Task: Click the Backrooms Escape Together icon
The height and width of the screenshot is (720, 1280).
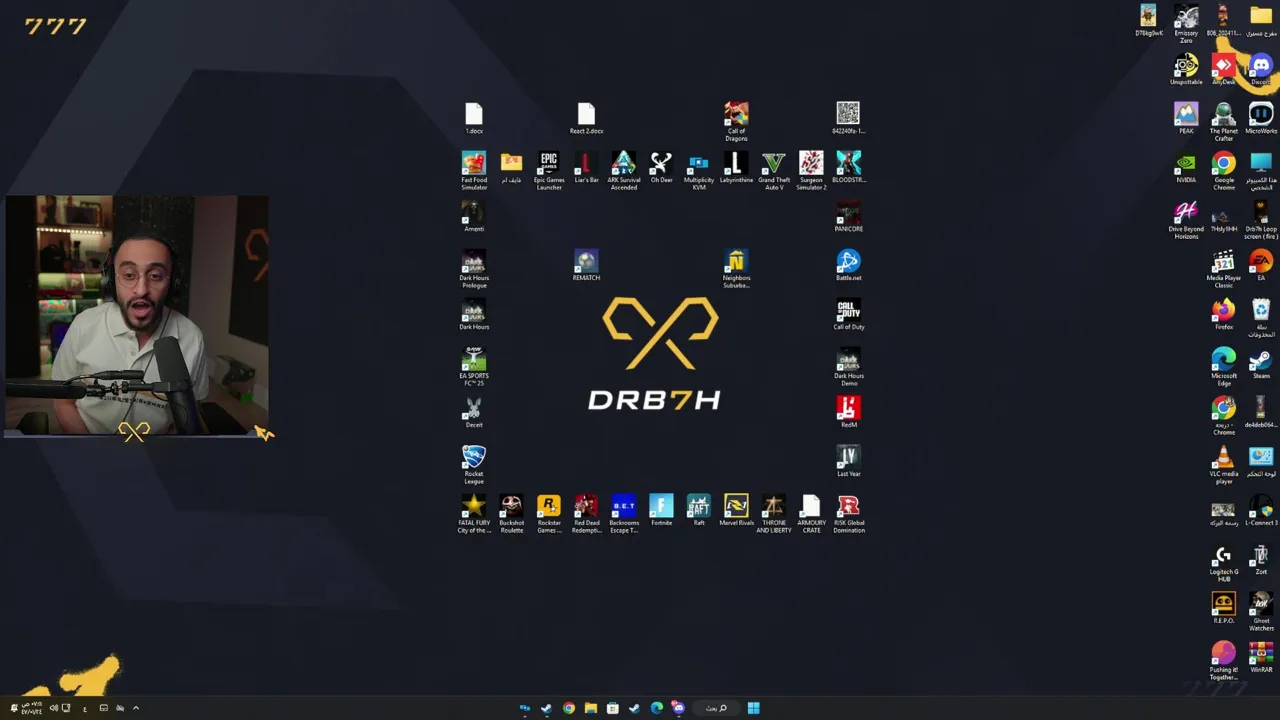Action: (624, 514)
